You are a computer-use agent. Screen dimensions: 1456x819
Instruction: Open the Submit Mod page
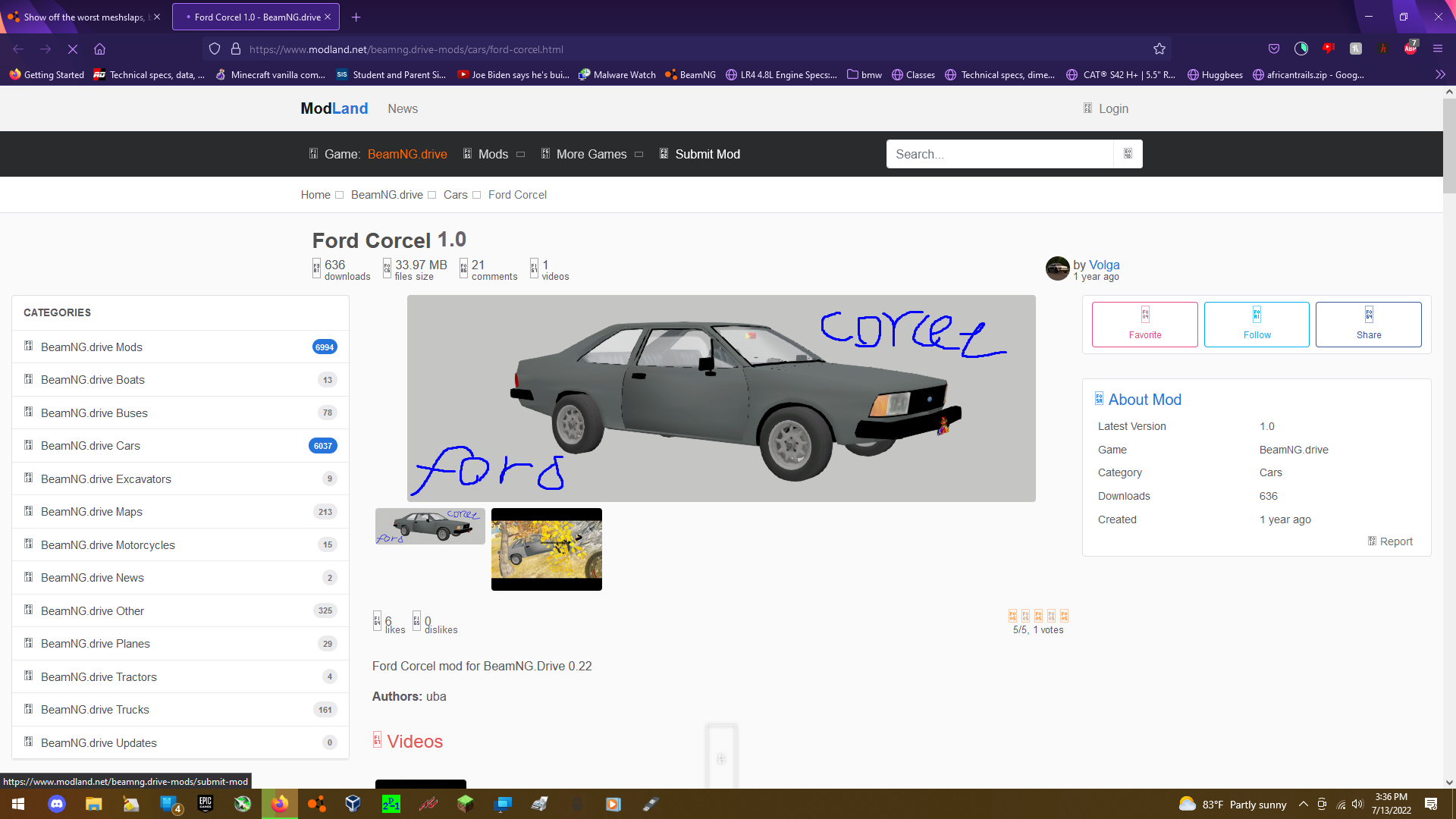(x=699, y=154)
